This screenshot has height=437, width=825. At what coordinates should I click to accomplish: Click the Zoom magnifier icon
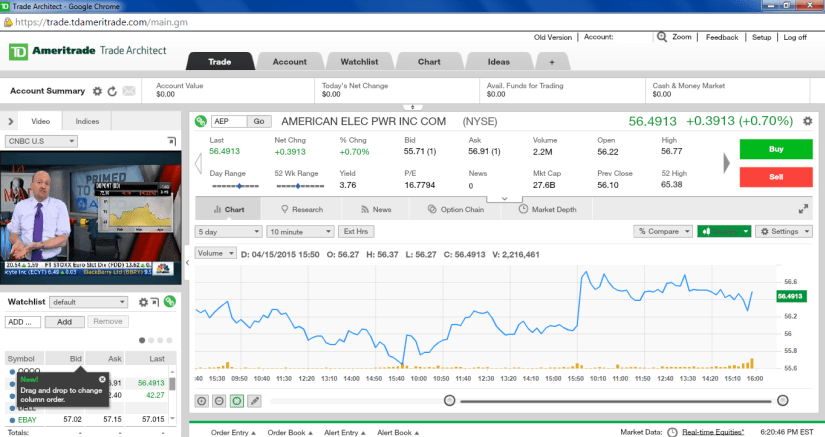click(662, 37)
